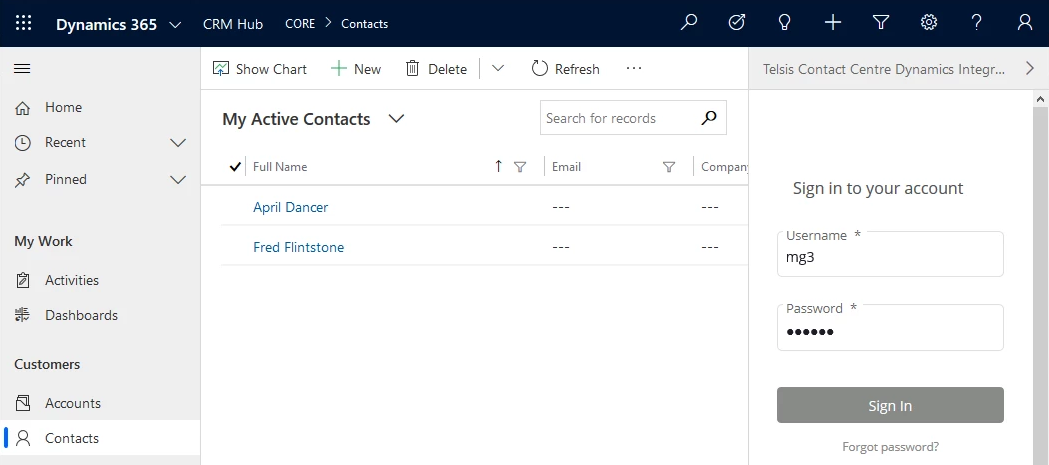Click the Company column header
Screen dimensions: 1049x465
click(x=724, y=167)
